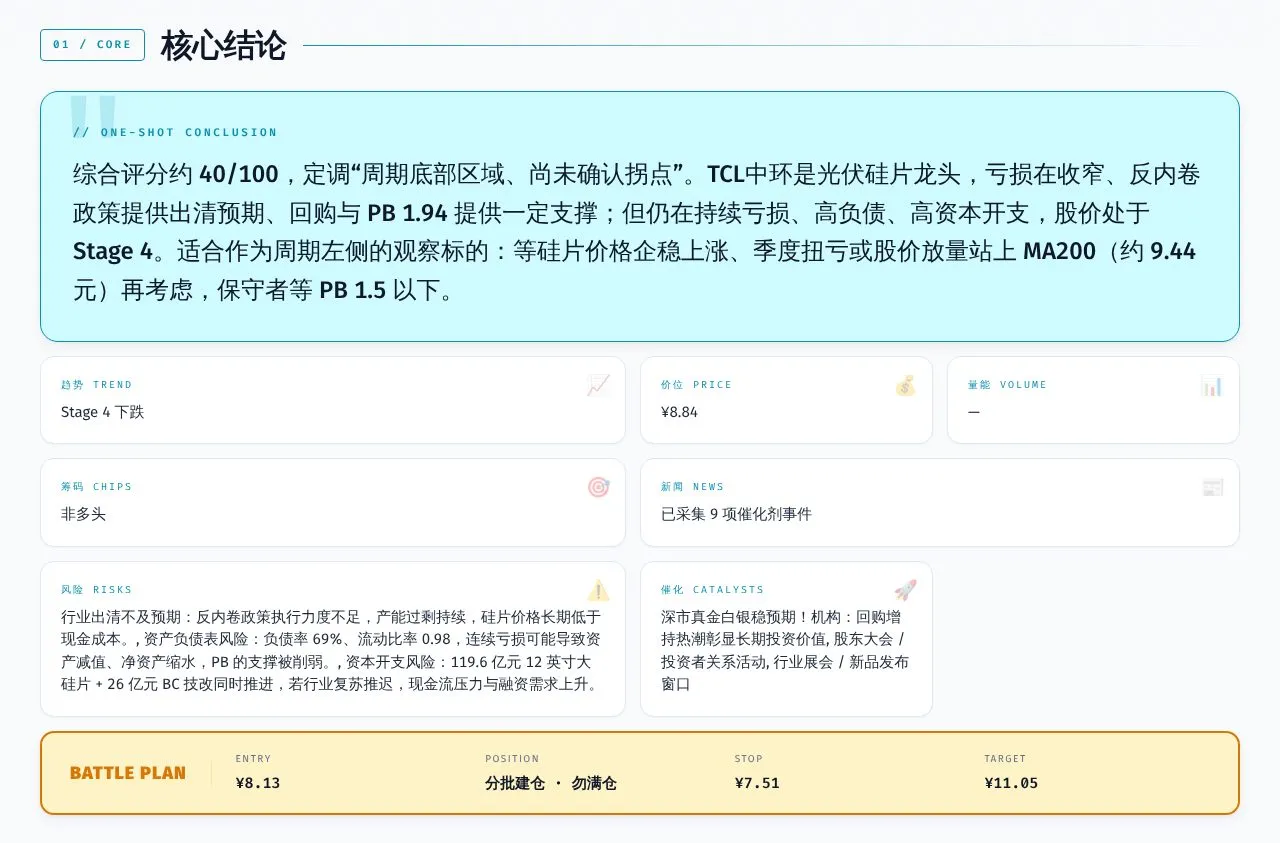The image size is (1280, 843).
Task: Click the risks paragraph starting 行业出清不及预期
Action: point(331,650)
